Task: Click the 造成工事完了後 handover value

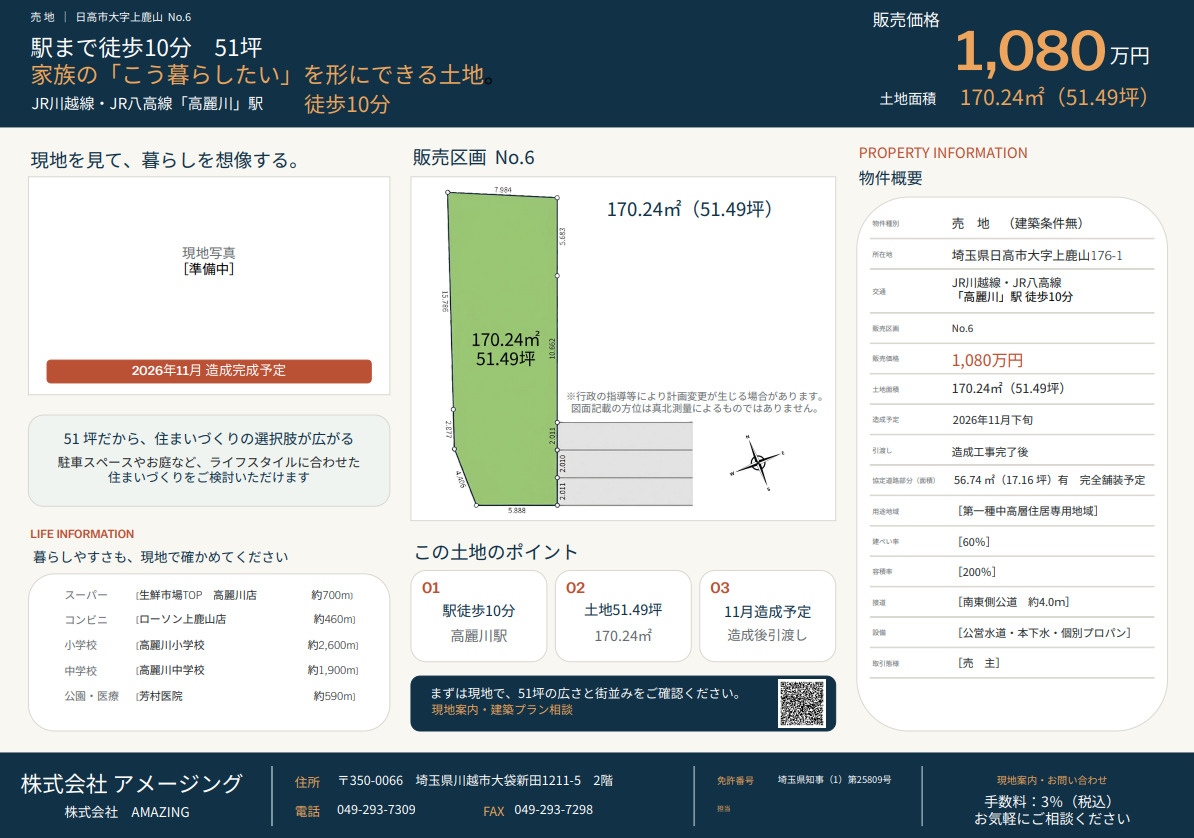Action: (990, 452)
